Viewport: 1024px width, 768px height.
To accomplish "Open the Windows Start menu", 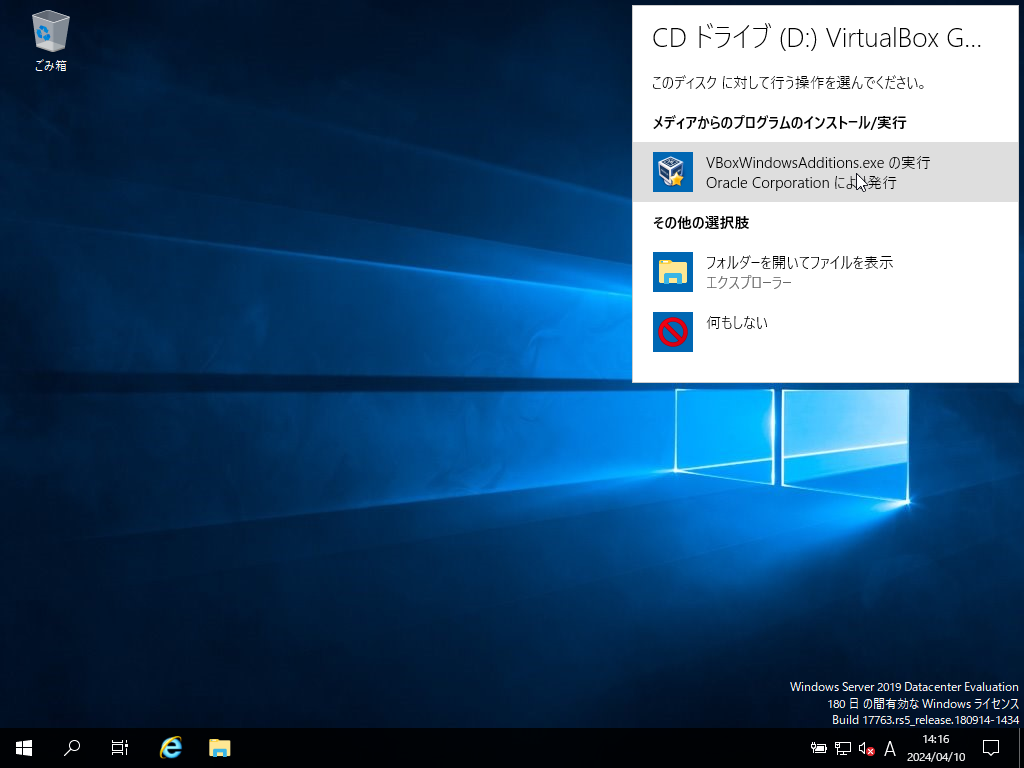I will [x=24, y=748].
